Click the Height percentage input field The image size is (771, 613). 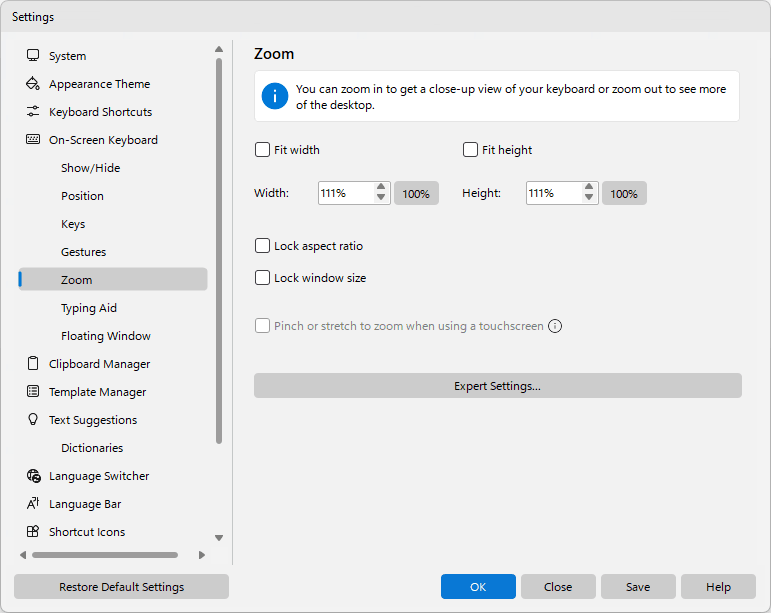click(554, 193)
